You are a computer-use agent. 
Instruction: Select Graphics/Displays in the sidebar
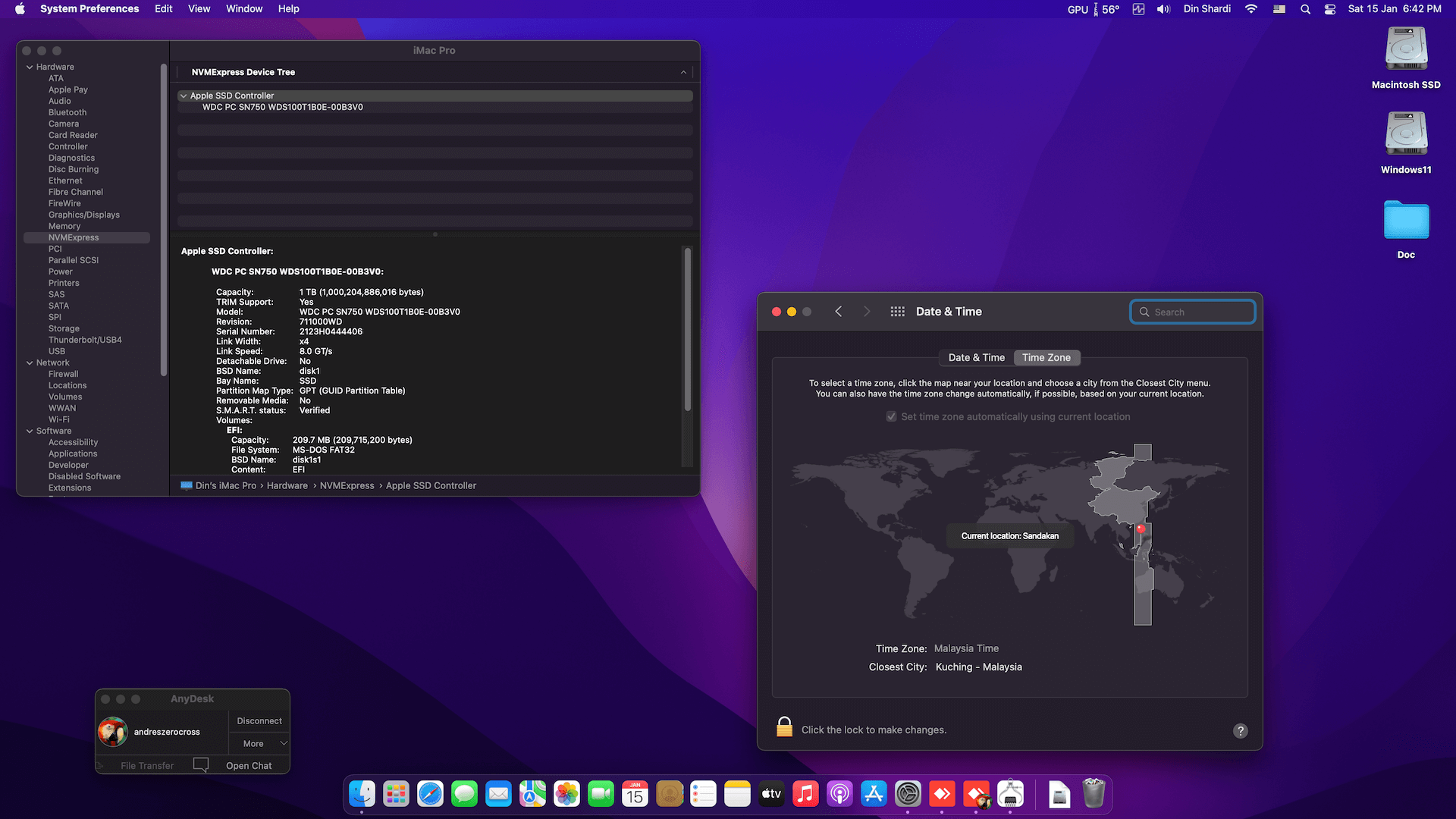pos(84,215)
